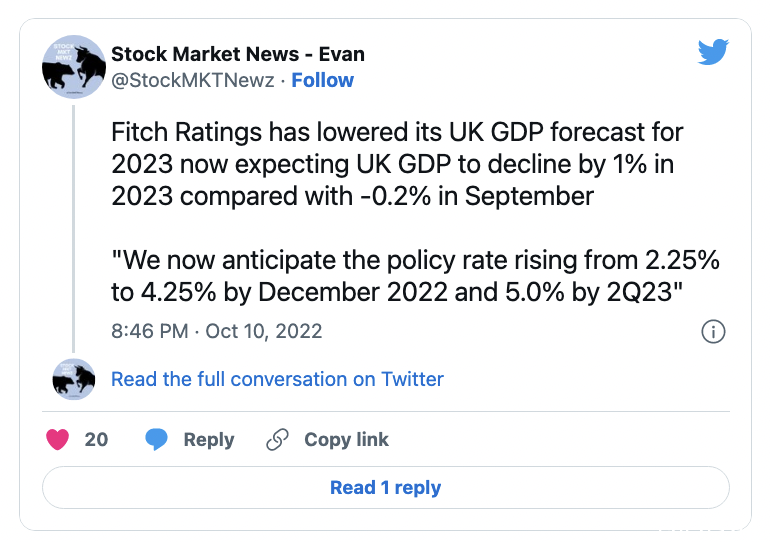Click the Fitch Ratings tweet text
The height and width of the screenshot is (542, 770).
[397, 164]
